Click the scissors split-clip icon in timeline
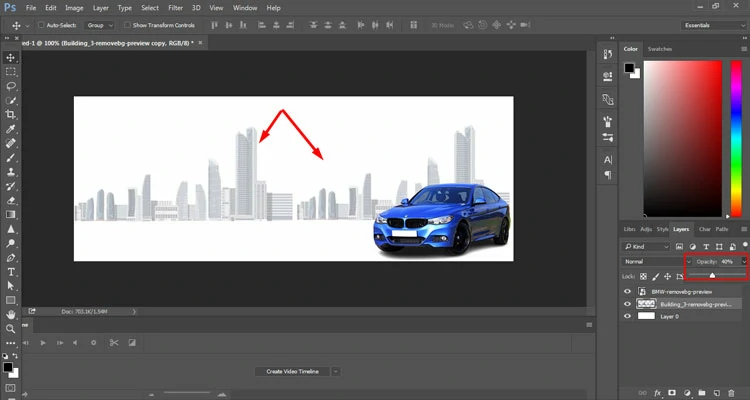The width and height of the screenshot is (750, 400). tap(115, 343)
